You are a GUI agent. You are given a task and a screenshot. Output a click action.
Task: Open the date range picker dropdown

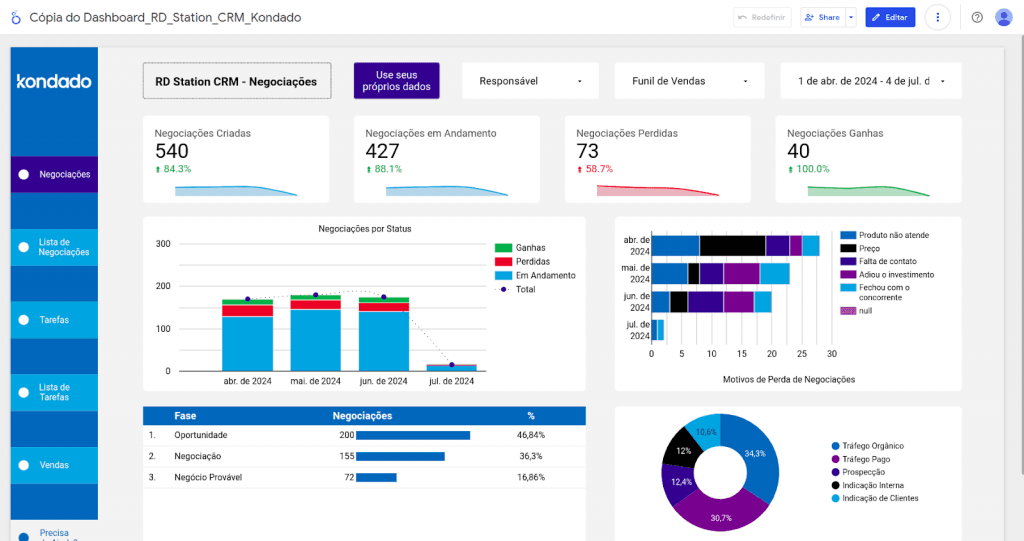[x=870, y=81]
